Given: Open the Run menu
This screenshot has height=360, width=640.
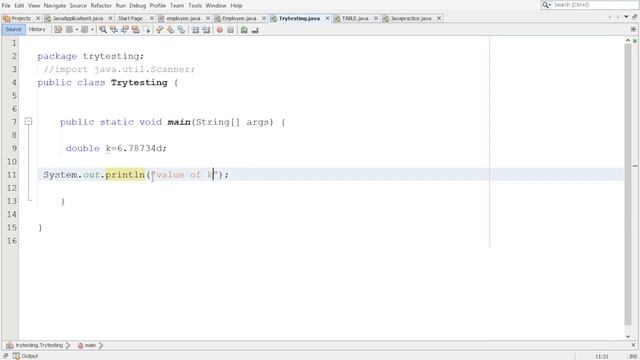Looking at the screenshot, I should coord(120,6).
